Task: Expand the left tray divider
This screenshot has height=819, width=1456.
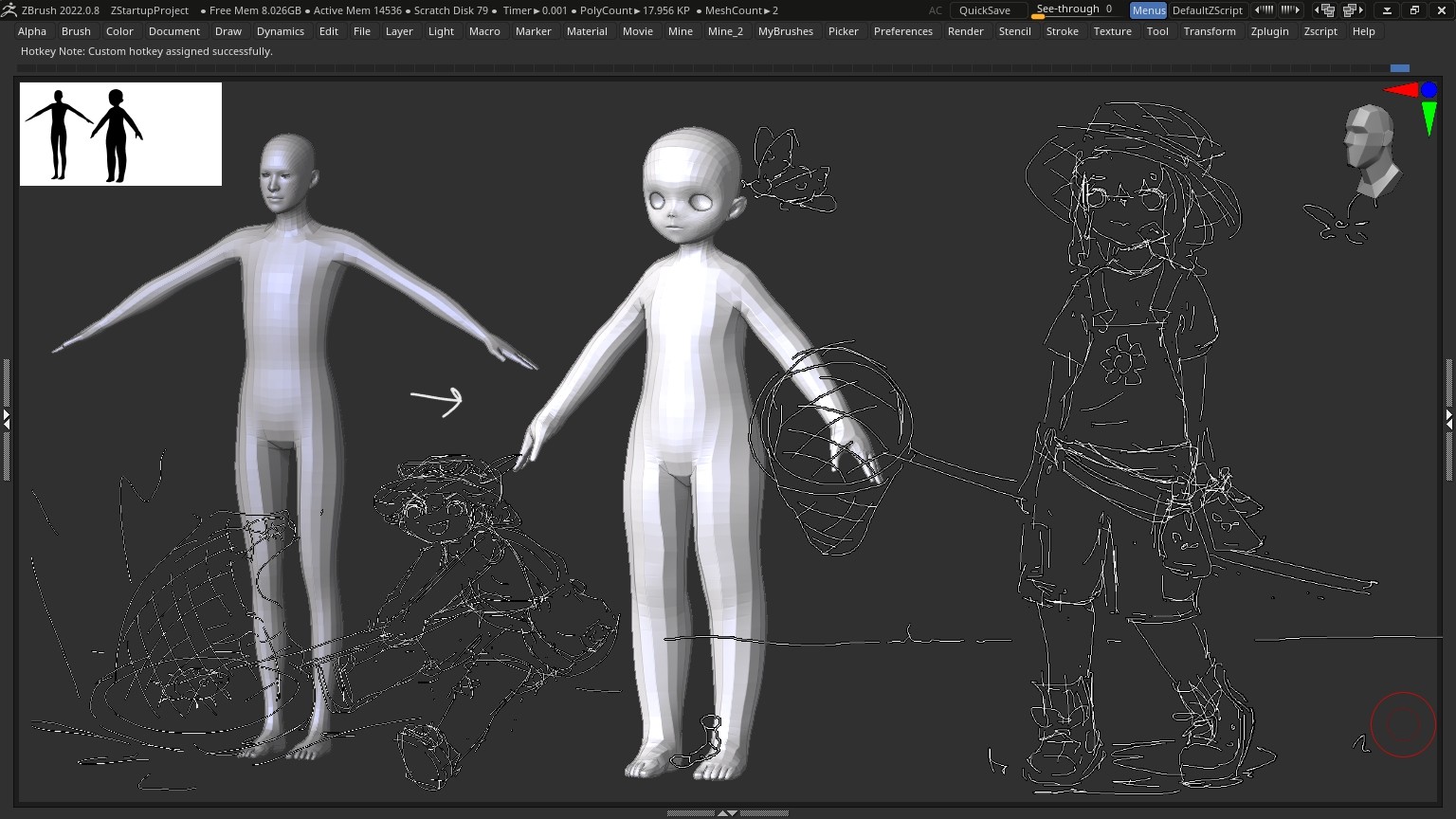Action: click(x=6, y=417)
